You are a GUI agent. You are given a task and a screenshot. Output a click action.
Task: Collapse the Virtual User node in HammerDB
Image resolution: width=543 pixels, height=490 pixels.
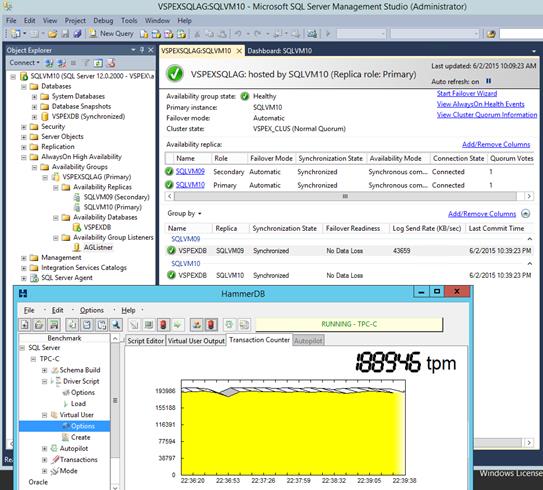[44, 415]
